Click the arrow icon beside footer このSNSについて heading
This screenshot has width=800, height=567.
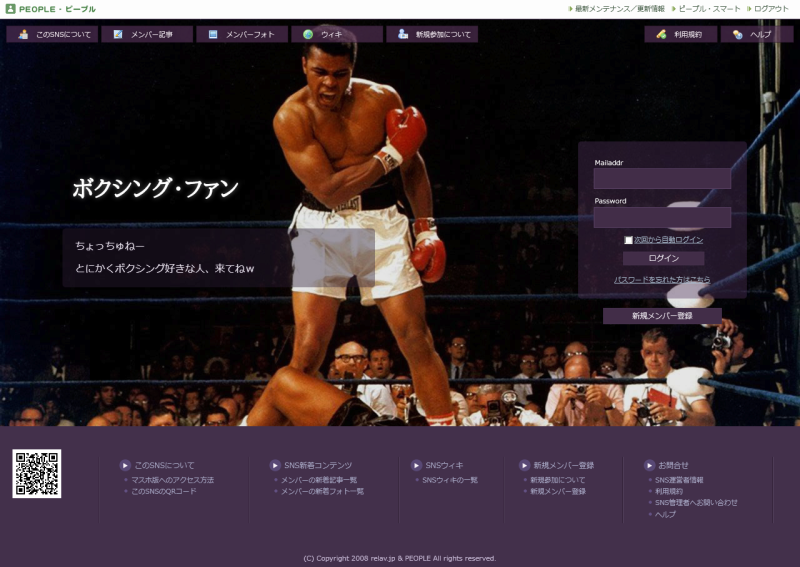[125, 465]
